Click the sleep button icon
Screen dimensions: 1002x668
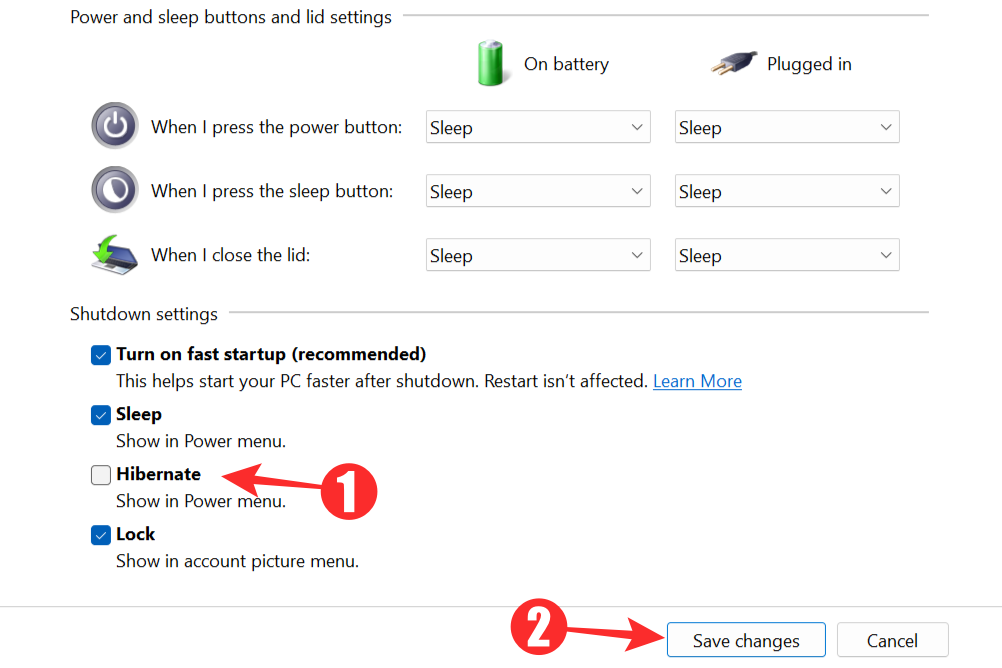coord(114,190)
